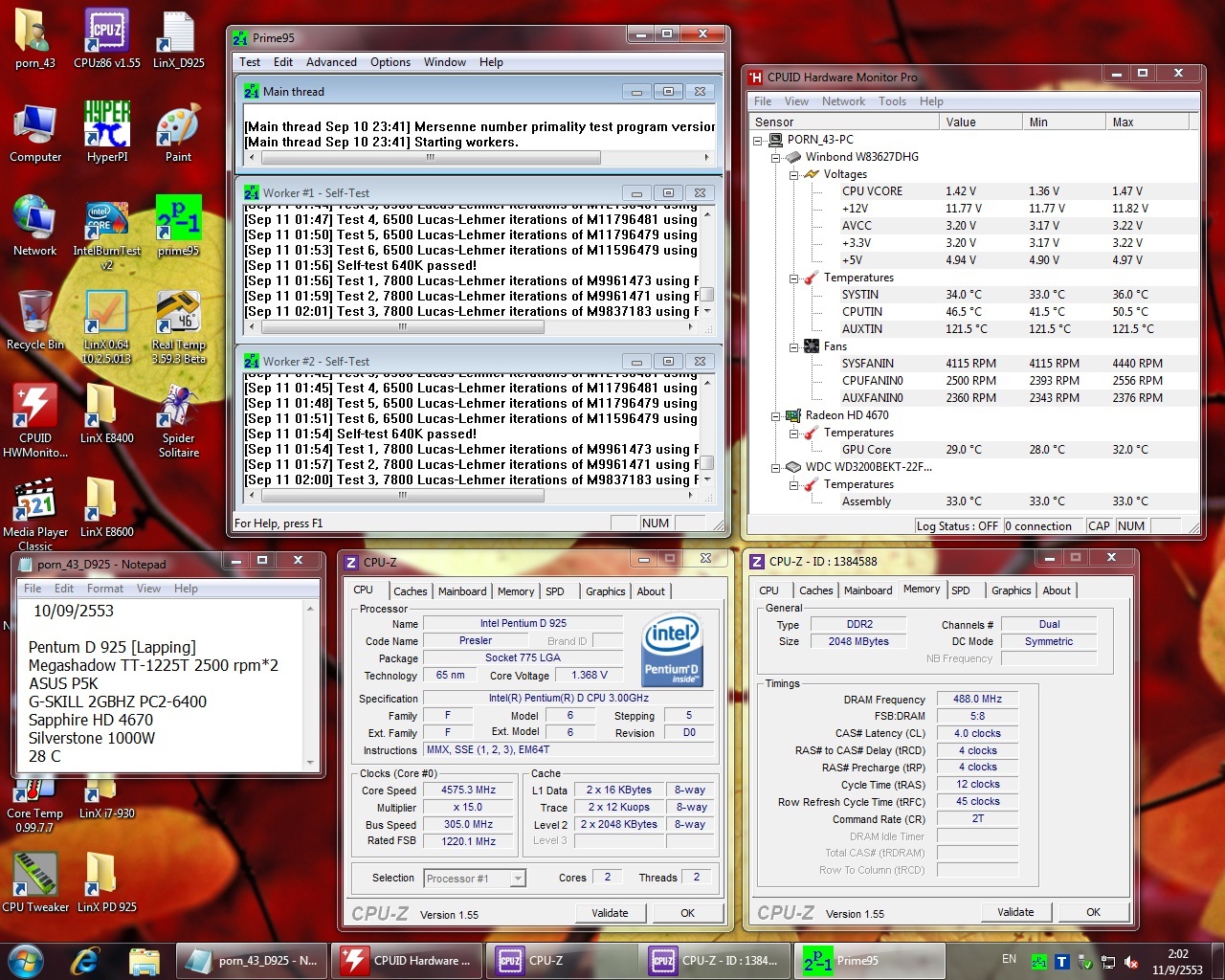Image resolution: width=1225 pixels, height=980 pixels.
Task: Open the Tools menu in HWMonitor
Action: tap(892, 101)
